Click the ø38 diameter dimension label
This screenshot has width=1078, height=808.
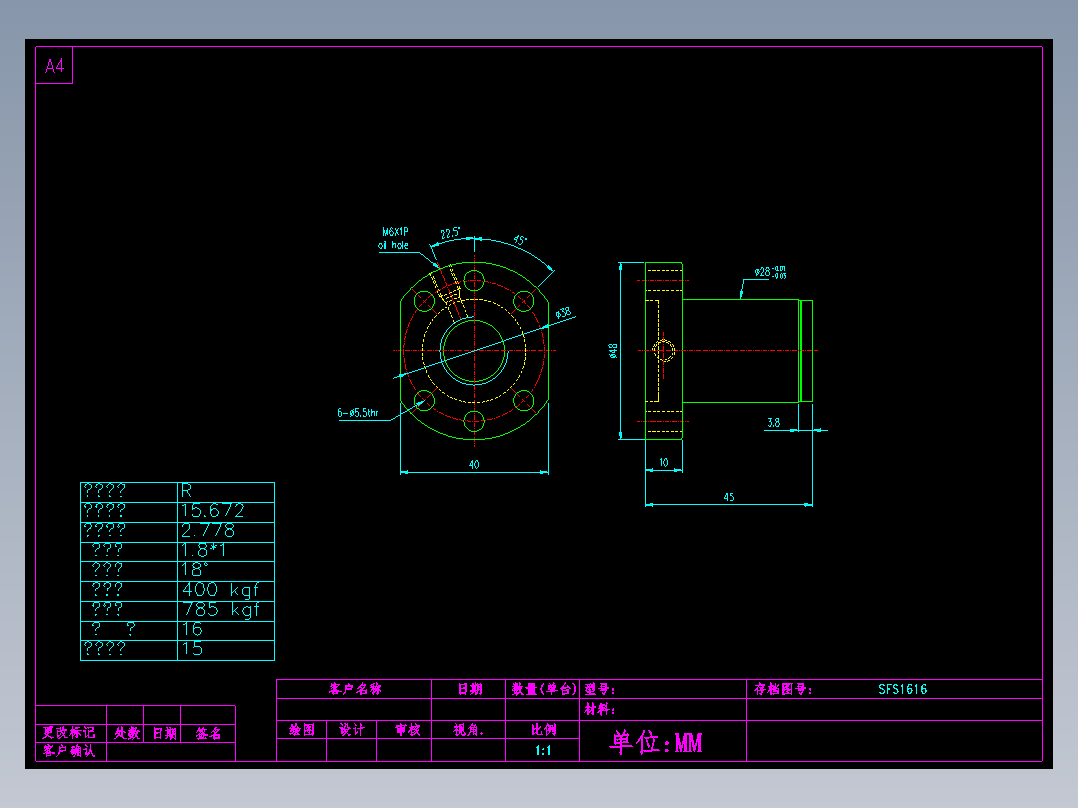point(563,313)
